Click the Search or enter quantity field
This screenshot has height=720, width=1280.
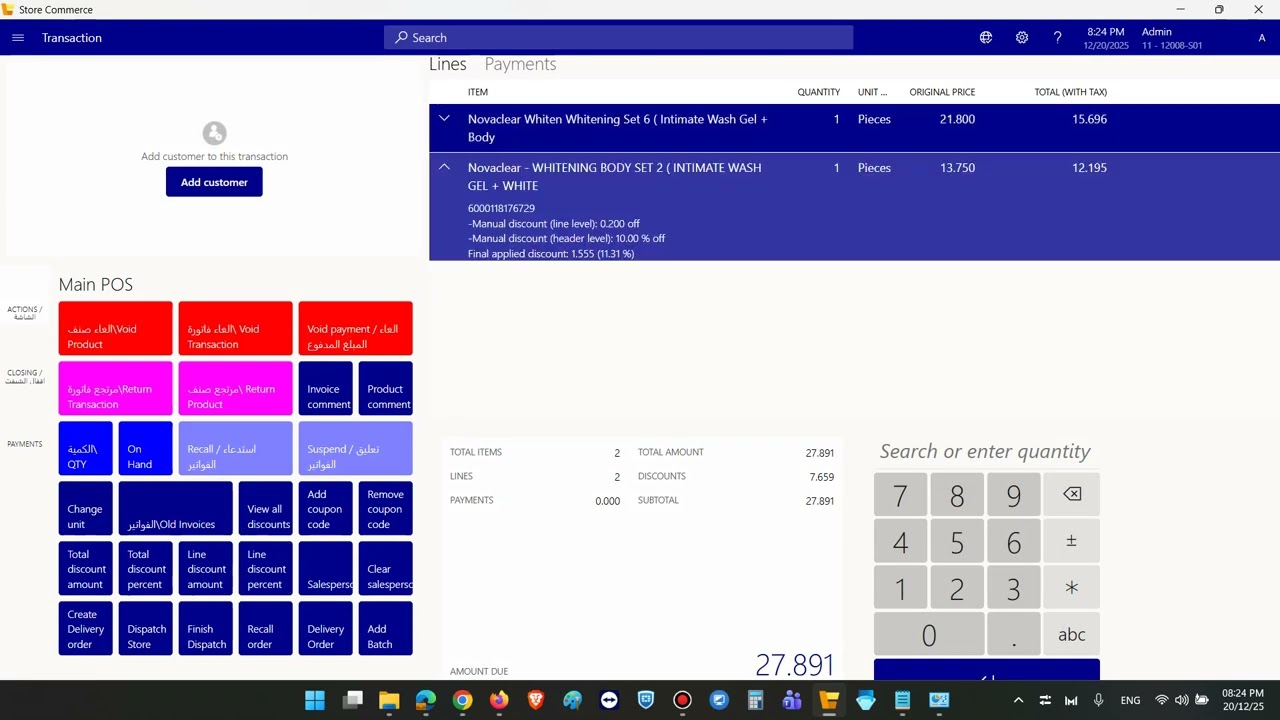coord(985,451)
